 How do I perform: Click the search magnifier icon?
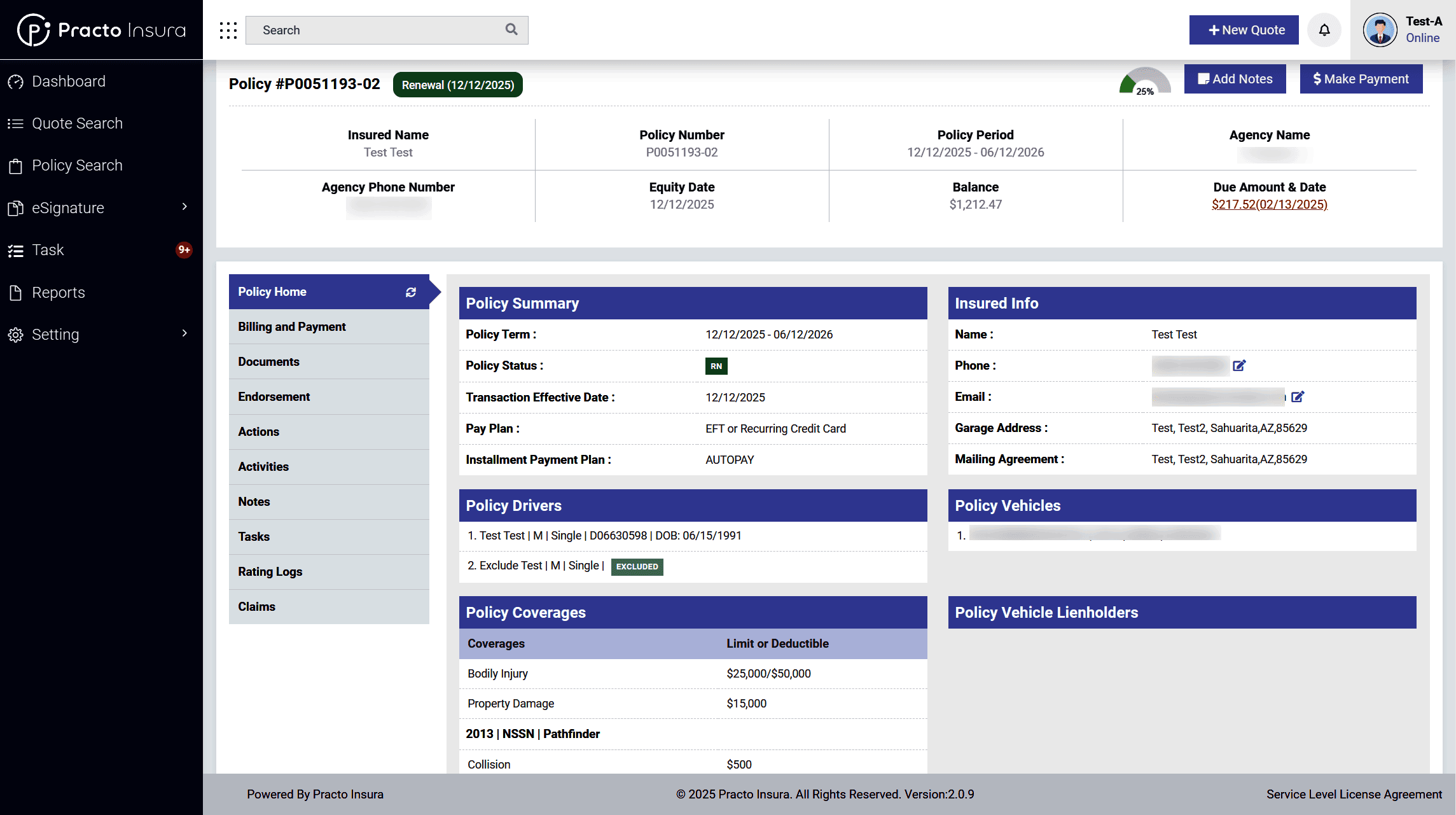point(511,29)
